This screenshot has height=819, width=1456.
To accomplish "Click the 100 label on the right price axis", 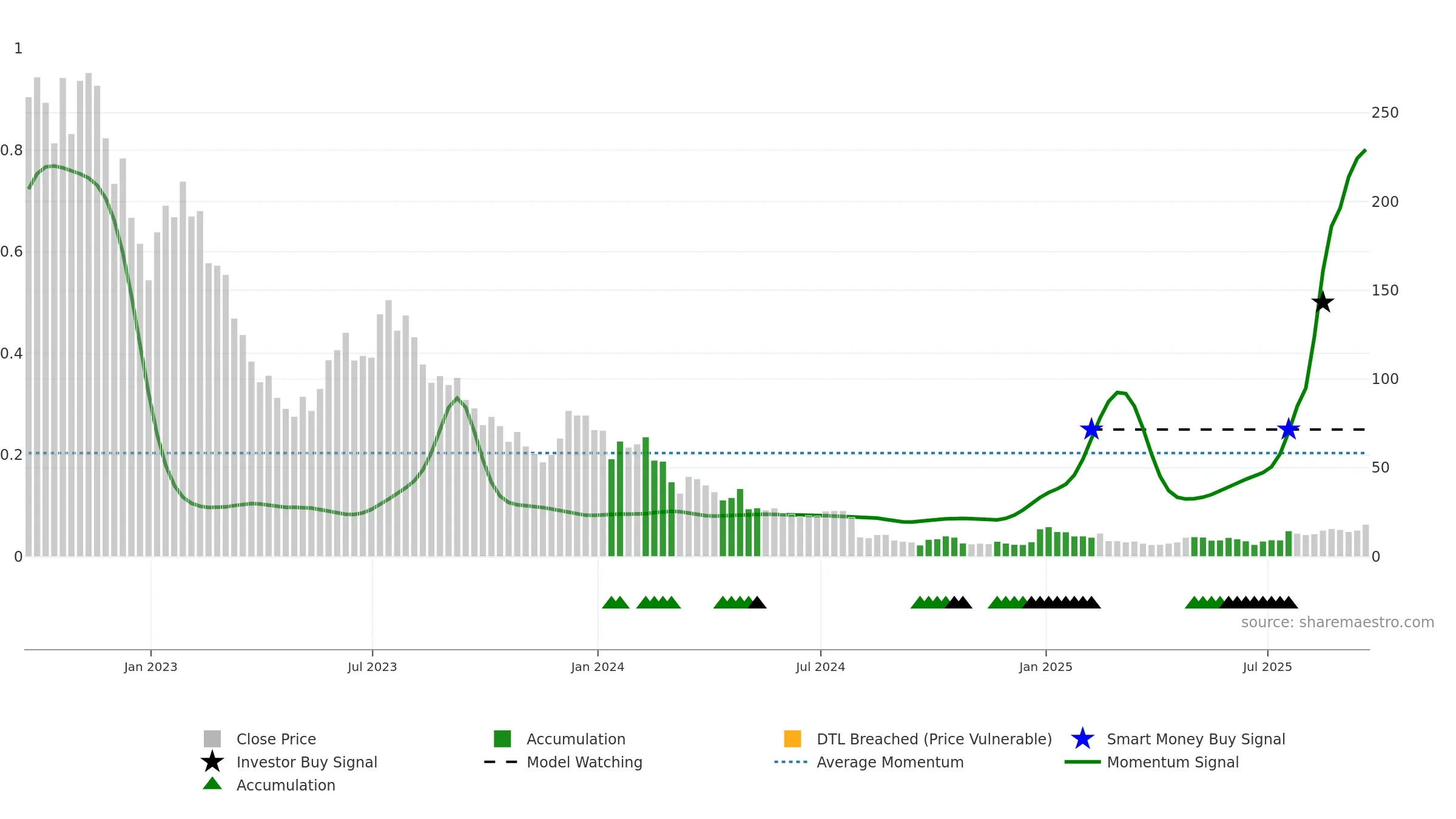I will (1385, 379).
